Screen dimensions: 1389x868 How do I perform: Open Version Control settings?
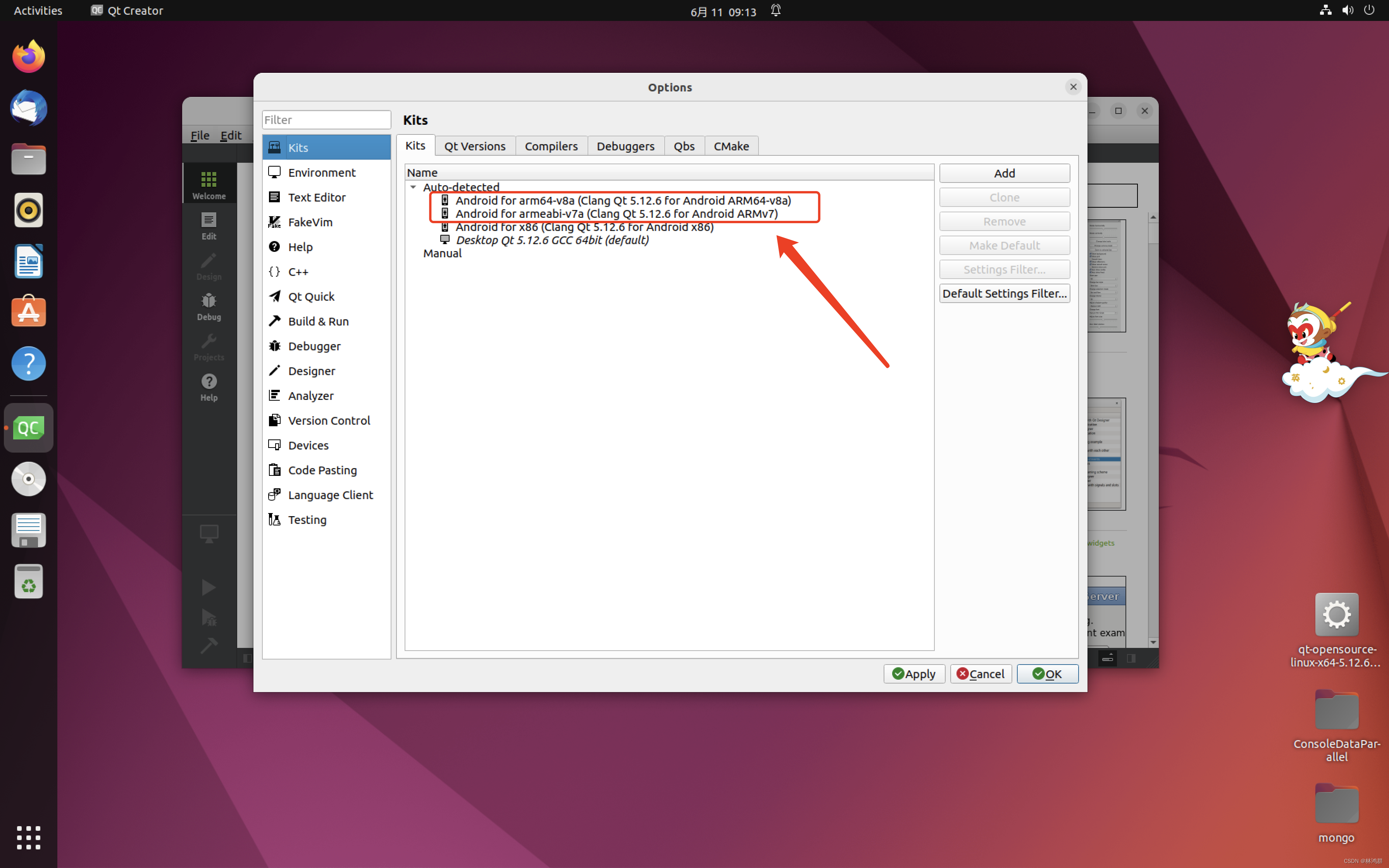328,420
